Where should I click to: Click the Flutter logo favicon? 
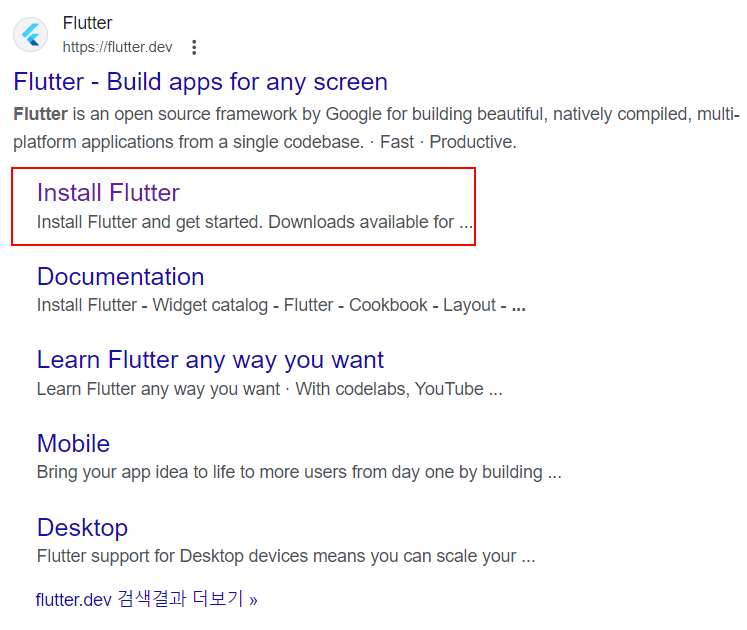(x=30, y=34)
